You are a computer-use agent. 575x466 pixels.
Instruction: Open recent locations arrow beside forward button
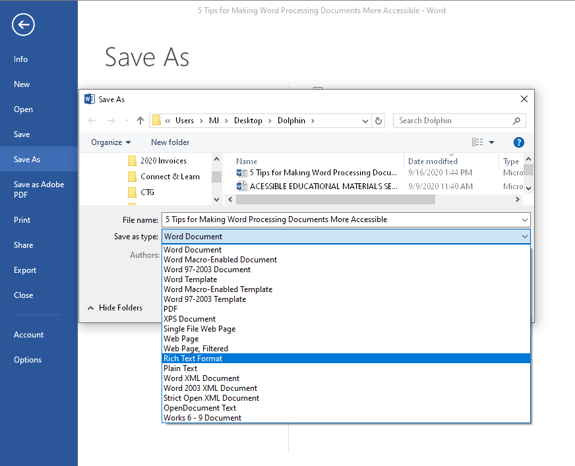[x=127, y=121]
